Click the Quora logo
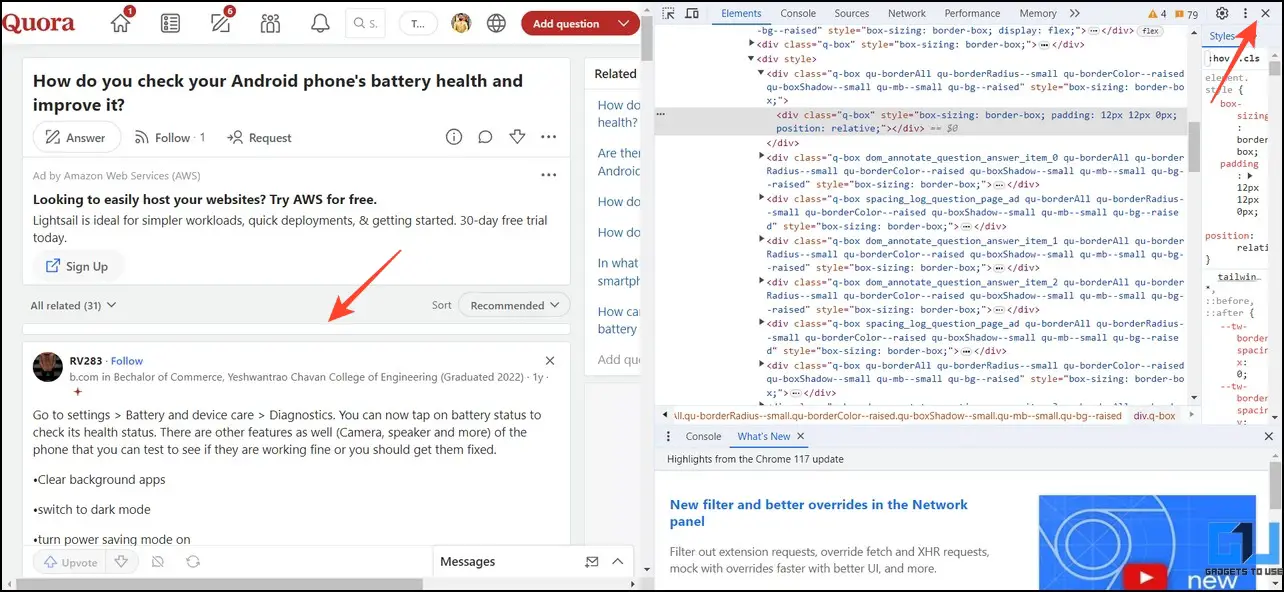The height and width of the screenshot is (592, 1284). coord(39,23)
